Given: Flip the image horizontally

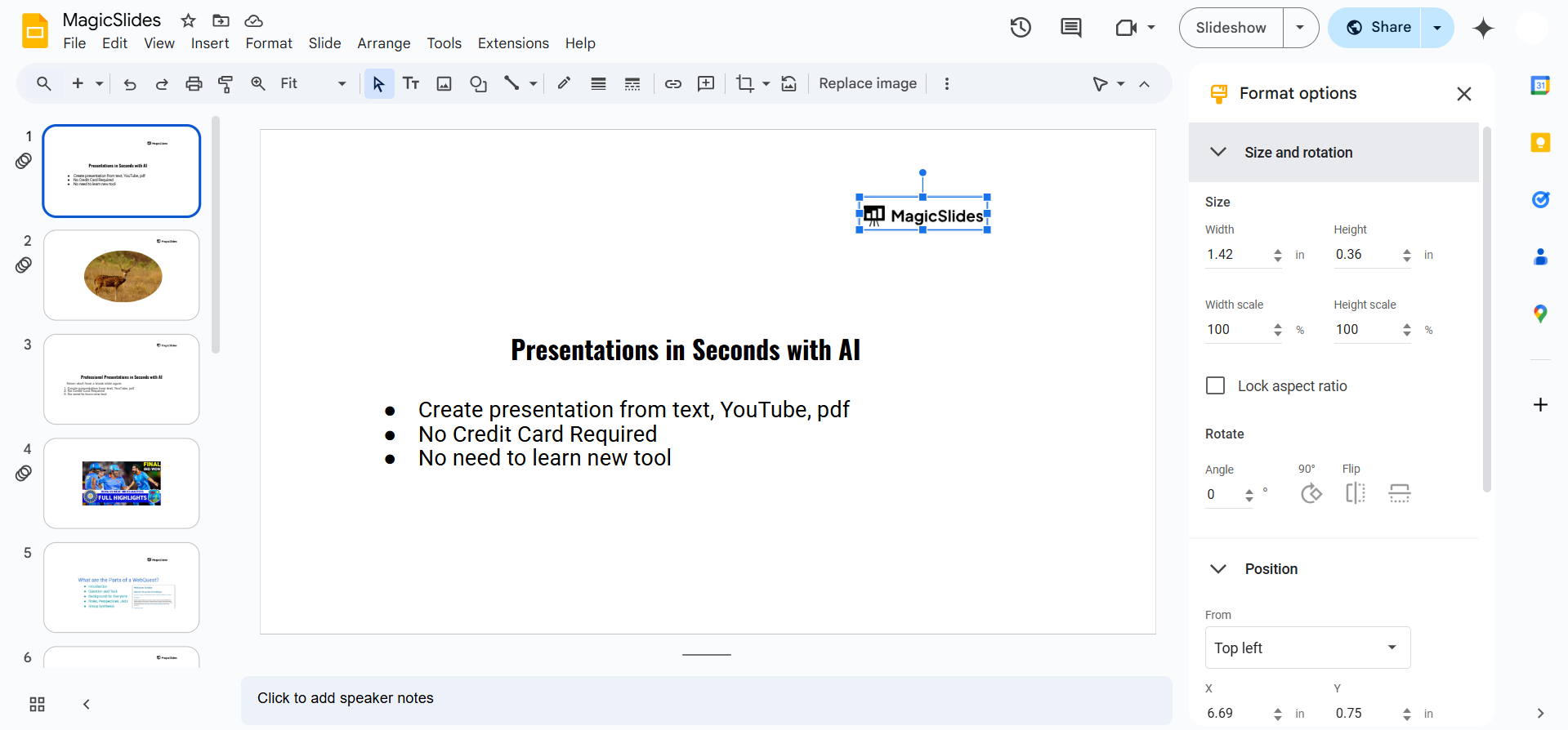Looking at the screenshot, I should click(1355, 493).
